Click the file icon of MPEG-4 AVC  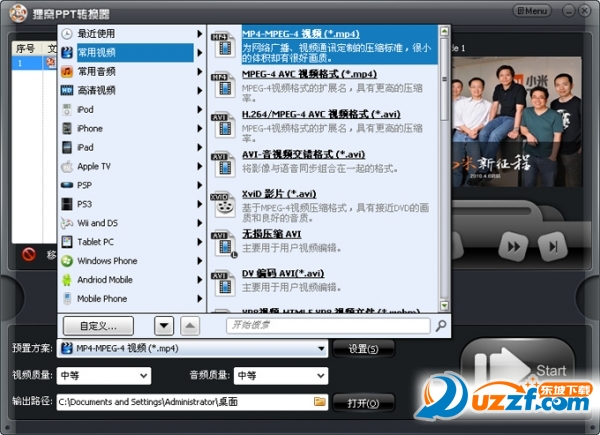(x=223, y=85)
